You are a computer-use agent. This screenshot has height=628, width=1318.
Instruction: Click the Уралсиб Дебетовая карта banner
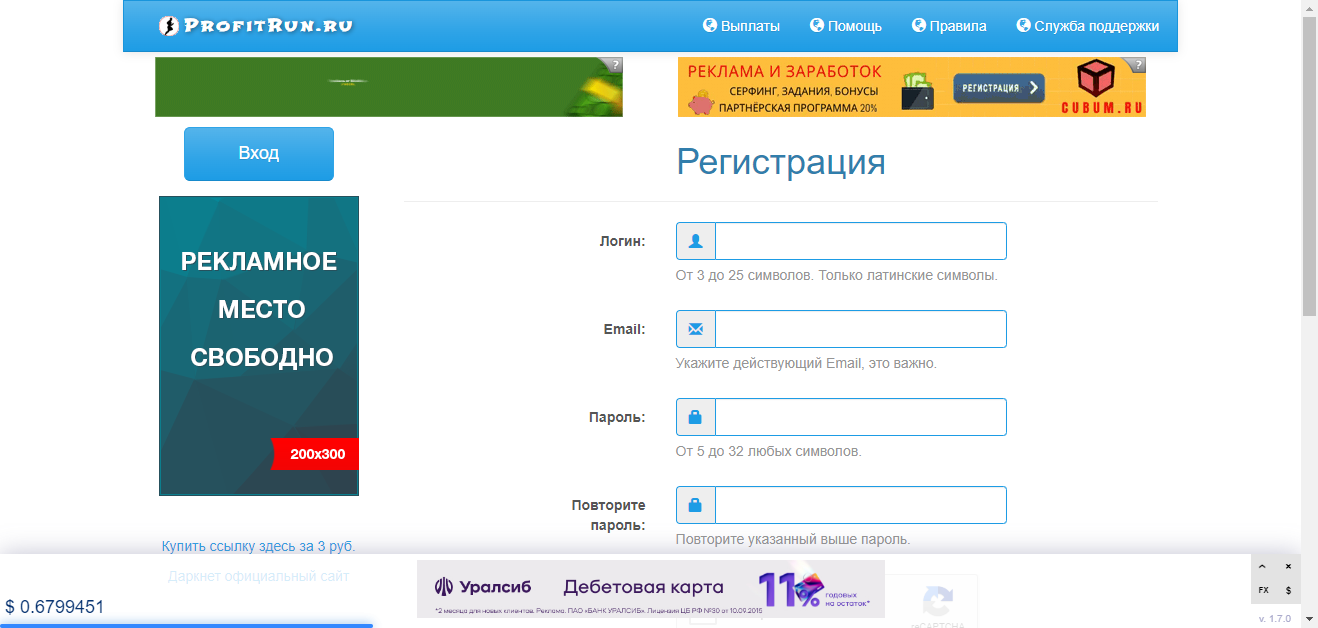(651, 589)
